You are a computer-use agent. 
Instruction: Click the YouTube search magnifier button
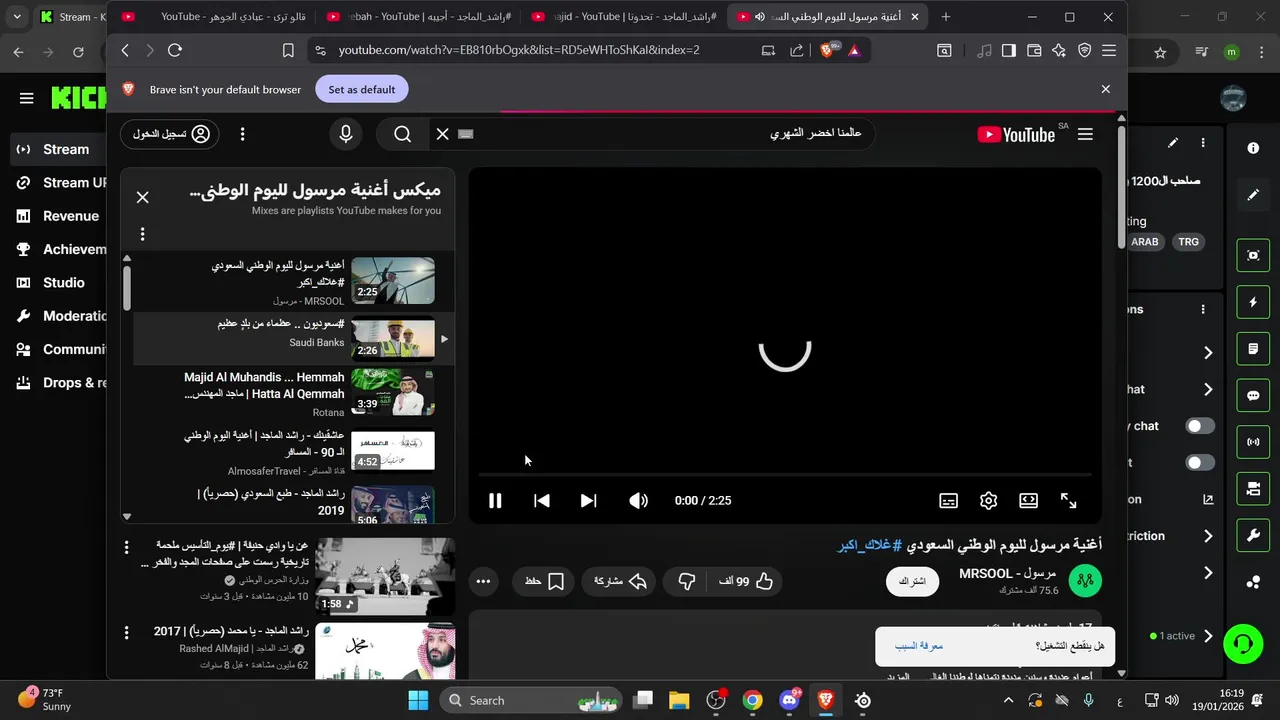[402, 134]
